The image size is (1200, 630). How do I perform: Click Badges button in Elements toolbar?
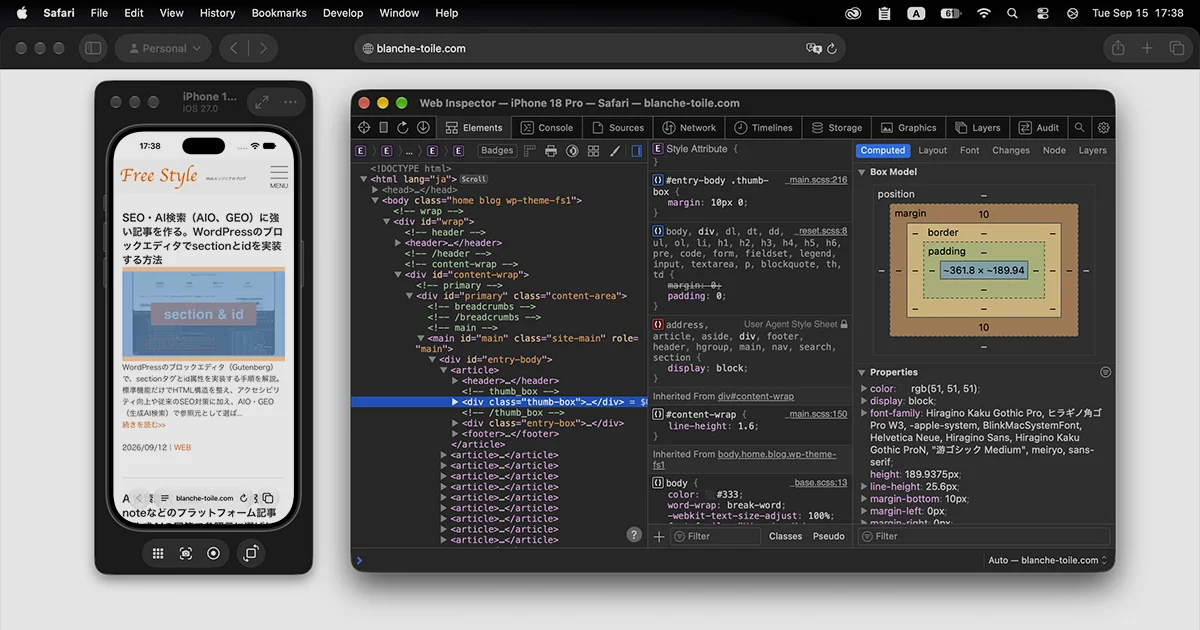coord(497,151)
